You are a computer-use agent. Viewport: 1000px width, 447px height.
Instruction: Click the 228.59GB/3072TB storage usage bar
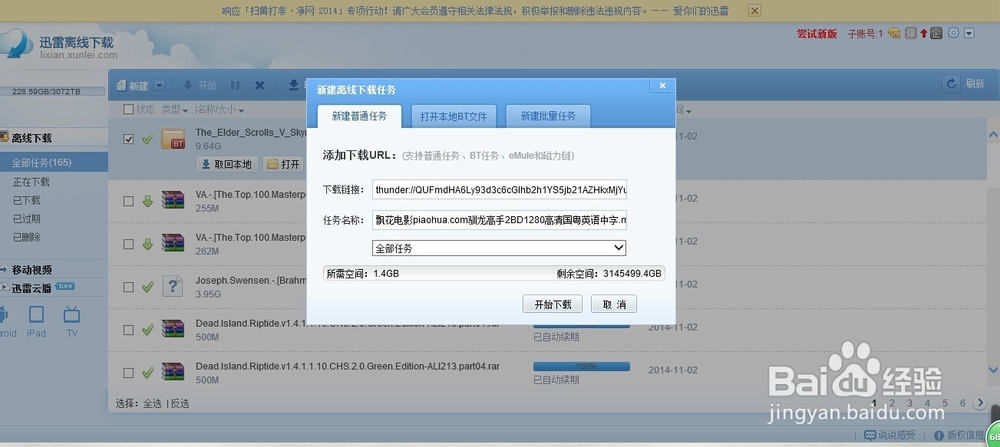(52, 92)
